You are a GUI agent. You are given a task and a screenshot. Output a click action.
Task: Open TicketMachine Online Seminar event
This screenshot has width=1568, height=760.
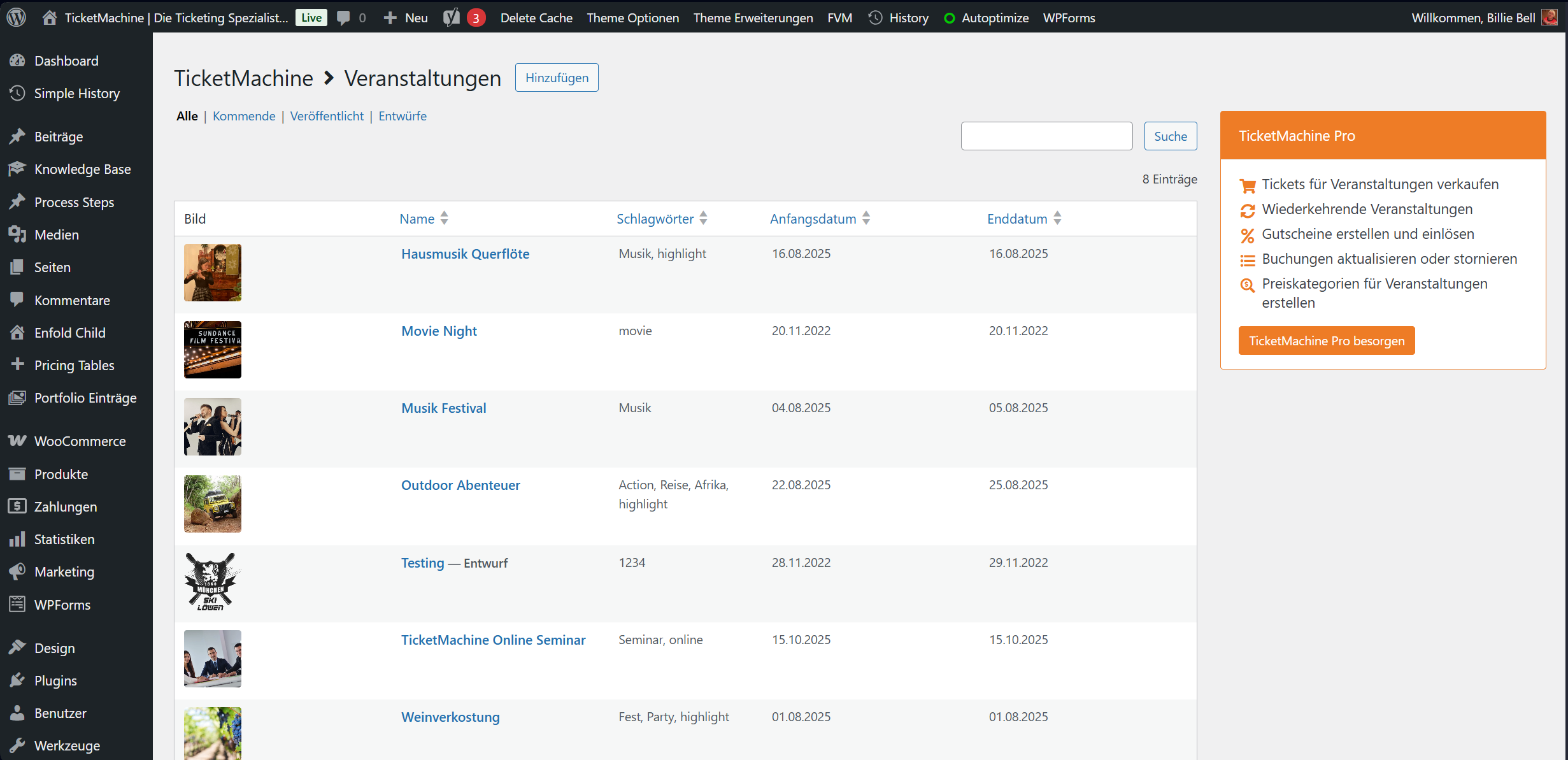pos(493,640)
